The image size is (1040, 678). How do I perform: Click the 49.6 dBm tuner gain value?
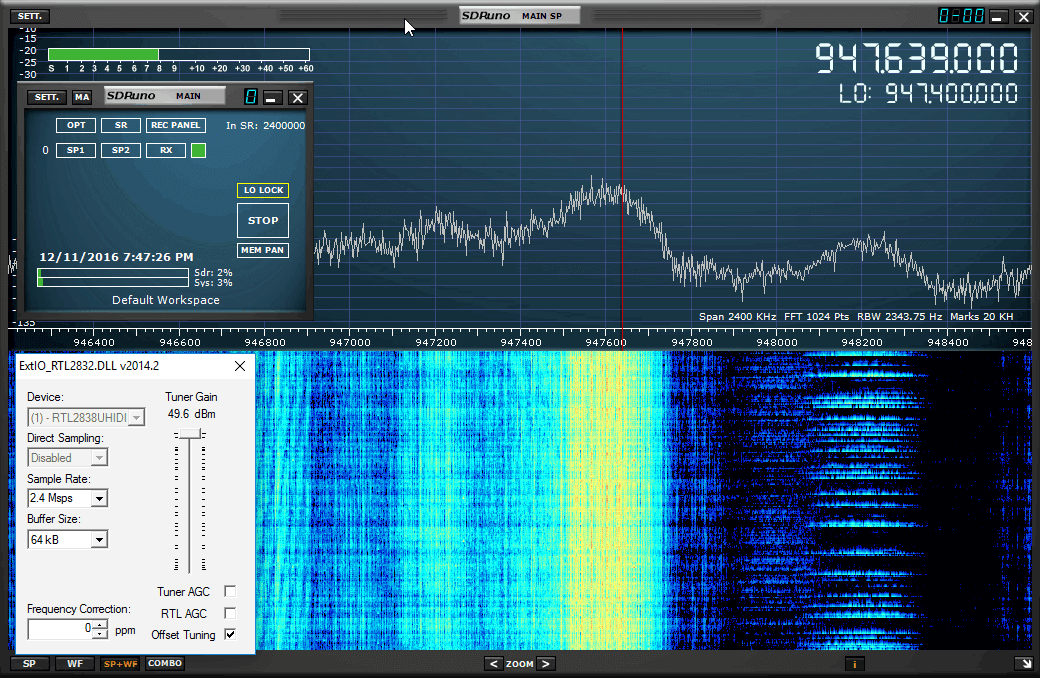191,414
